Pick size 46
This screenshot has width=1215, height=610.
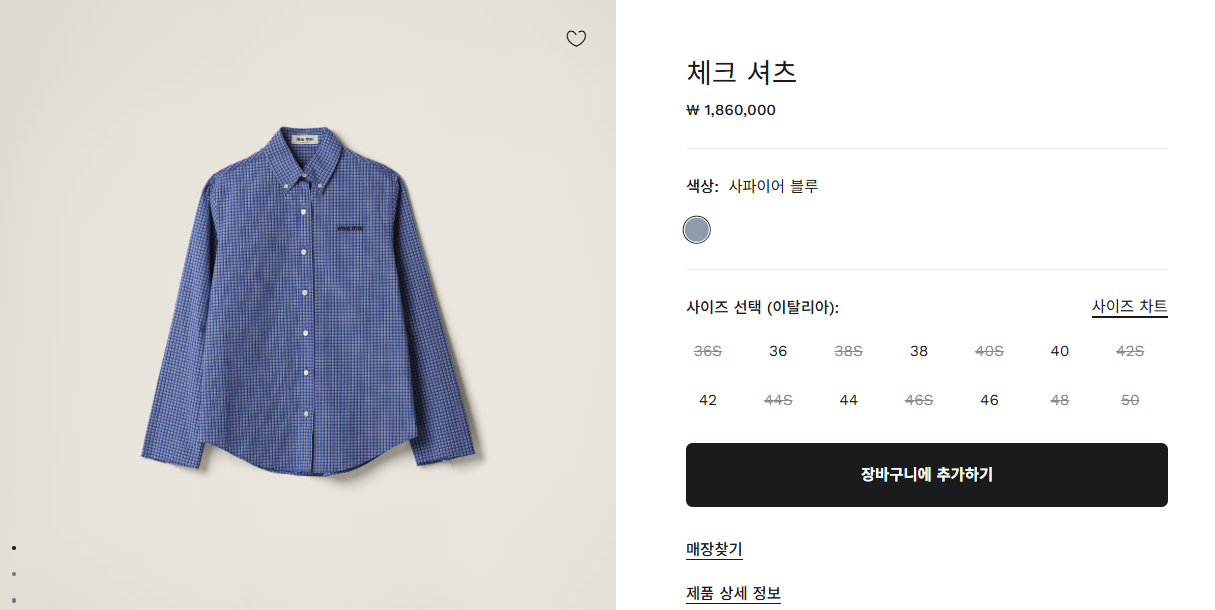coord(989,400)
